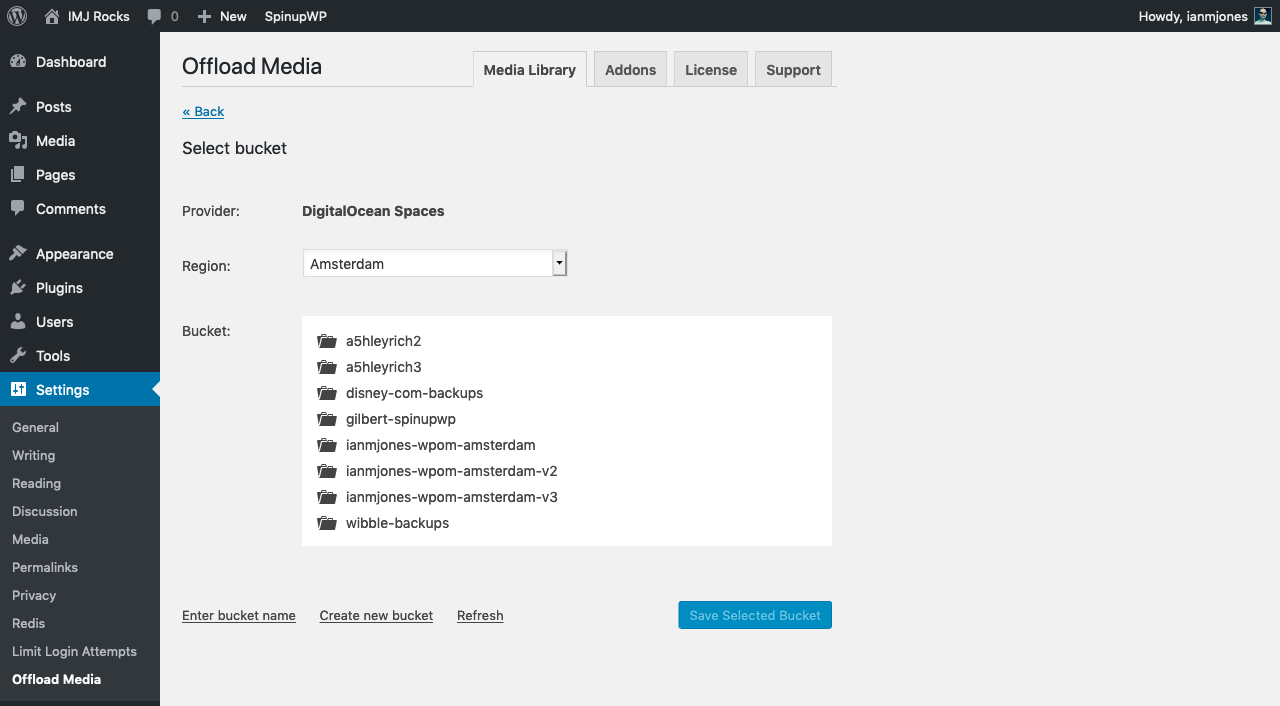Switch to the Media Library tab
1280x706 pixels.
[529, 70]
